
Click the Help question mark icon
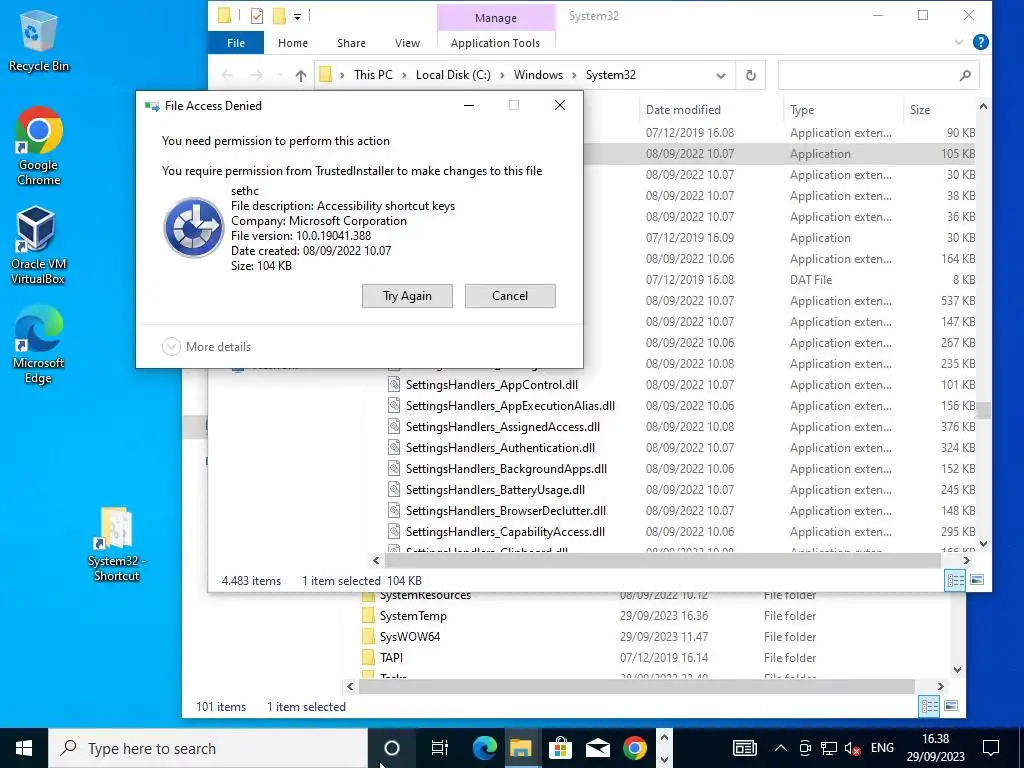pos(980,42)
